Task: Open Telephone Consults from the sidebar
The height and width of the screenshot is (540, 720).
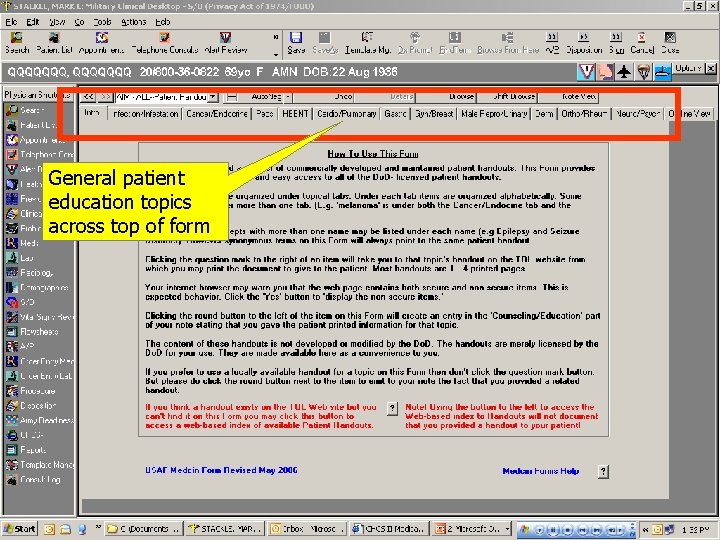Action: coord(39,154)
